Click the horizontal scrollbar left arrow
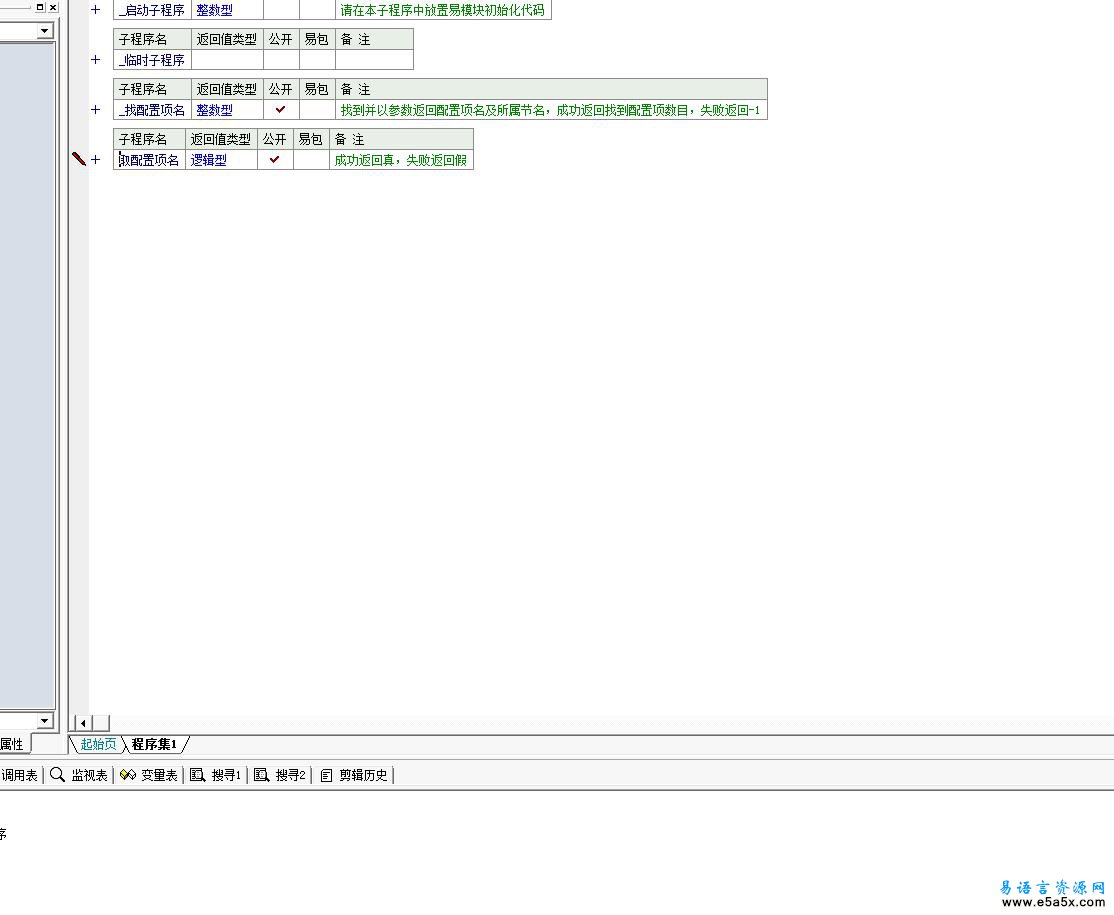 (83, 723)
